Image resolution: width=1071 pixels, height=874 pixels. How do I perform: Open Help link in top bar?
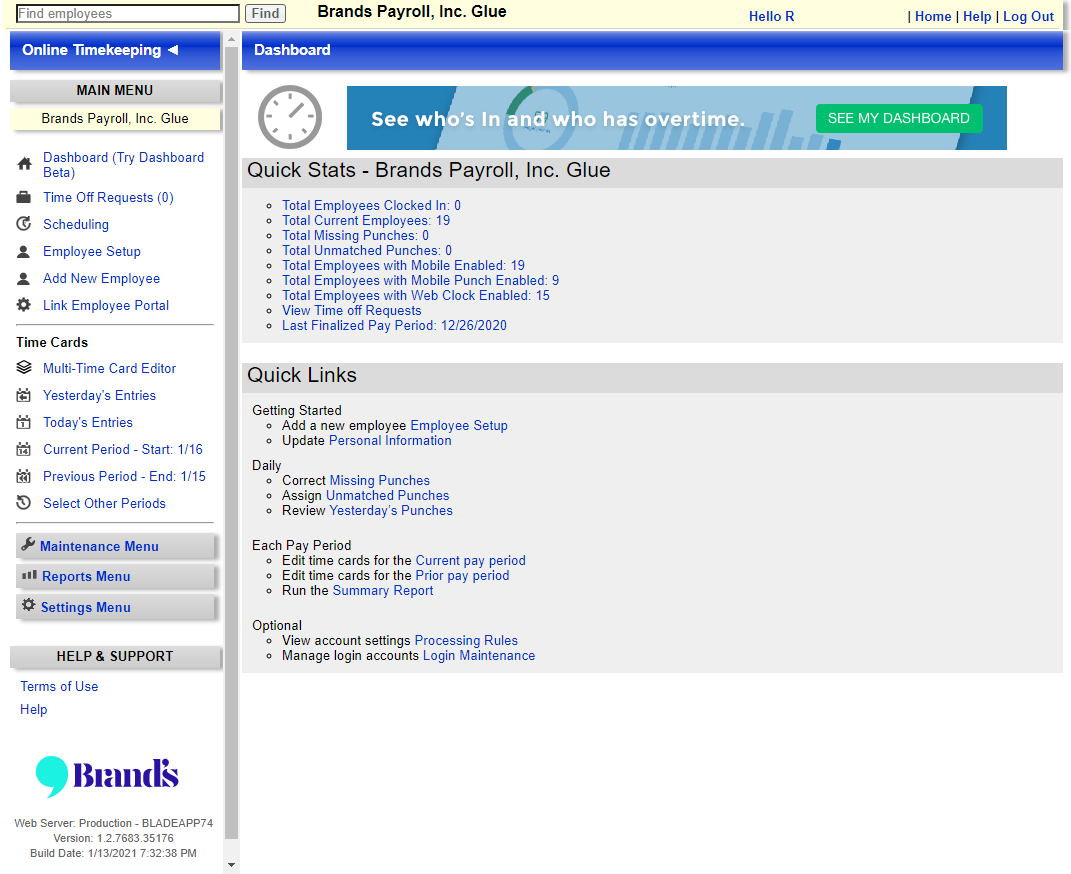pos(977,16)
